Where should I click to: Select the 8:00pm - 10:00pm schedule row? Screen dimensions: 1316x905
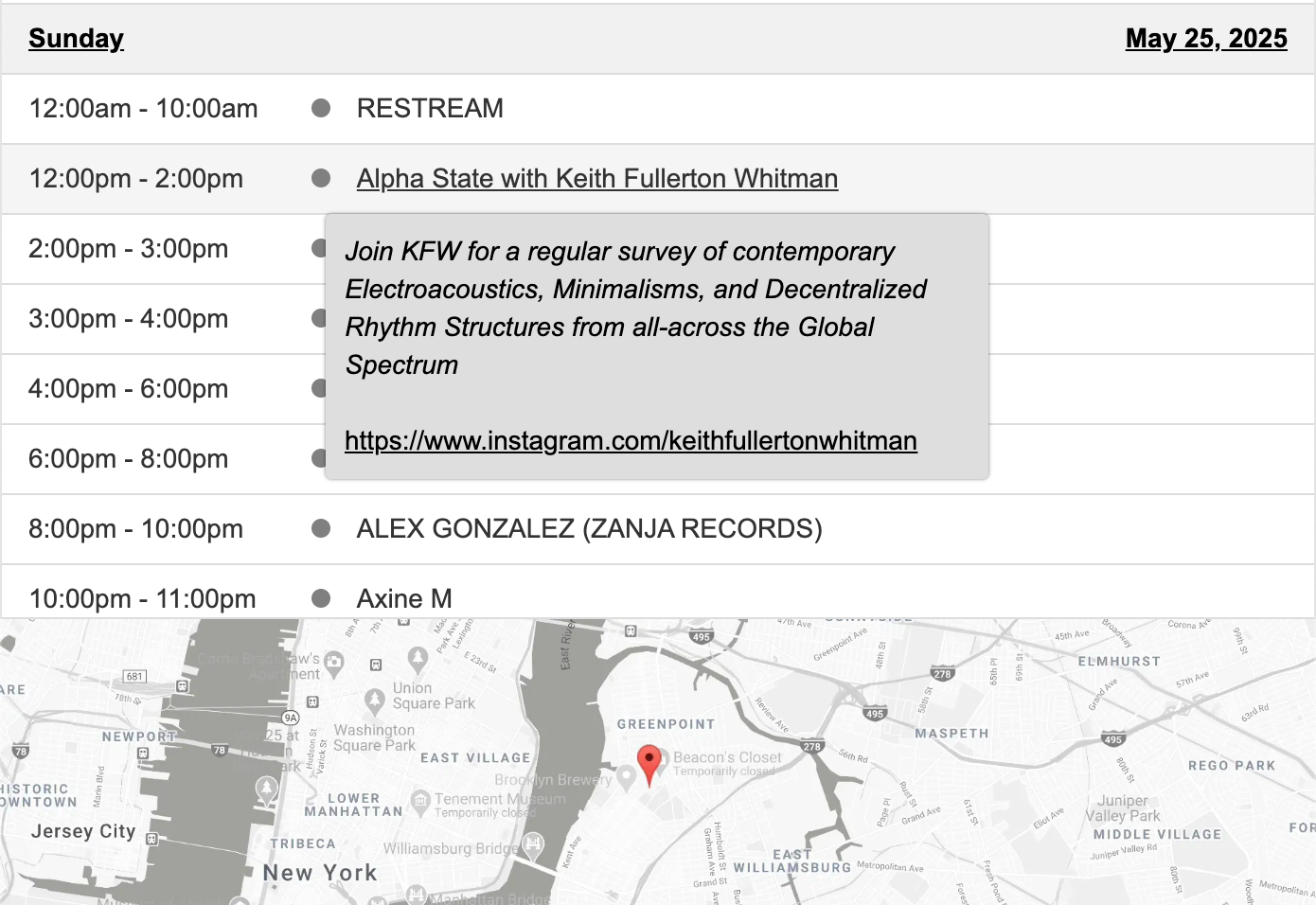tap(135, 528)
